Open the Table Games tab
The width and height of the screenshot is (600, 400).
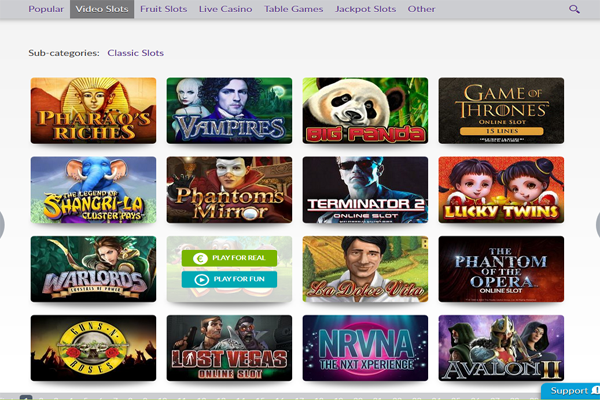pyautogui.click(x=293, y=9)
